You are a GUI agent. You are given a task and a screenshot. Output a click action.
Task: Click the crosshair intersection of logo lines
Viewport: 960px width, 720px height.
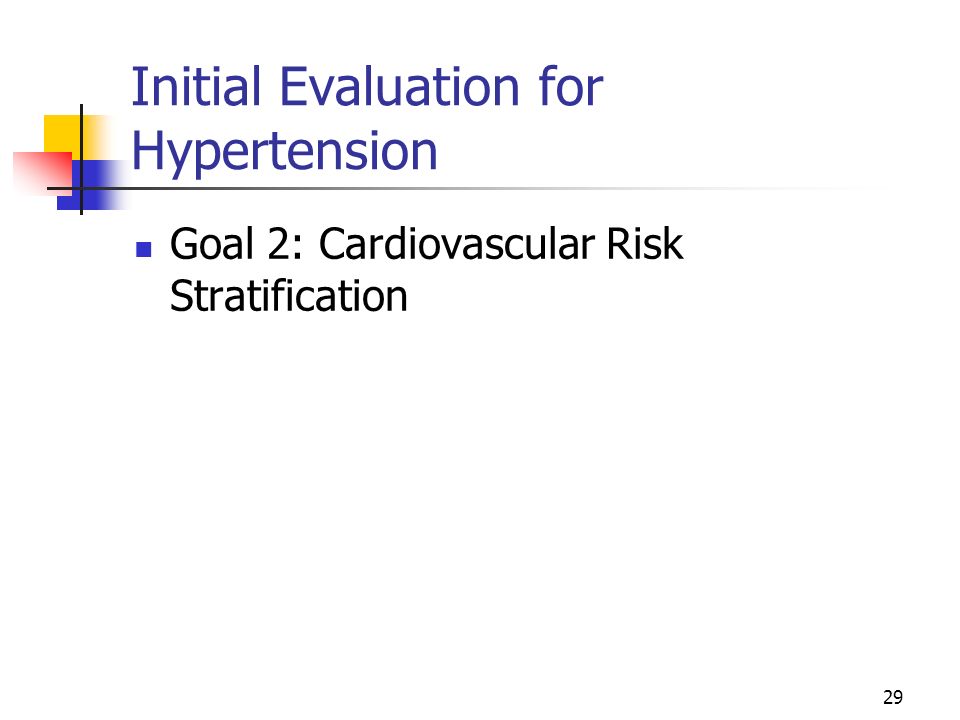(x=81, y=189)
